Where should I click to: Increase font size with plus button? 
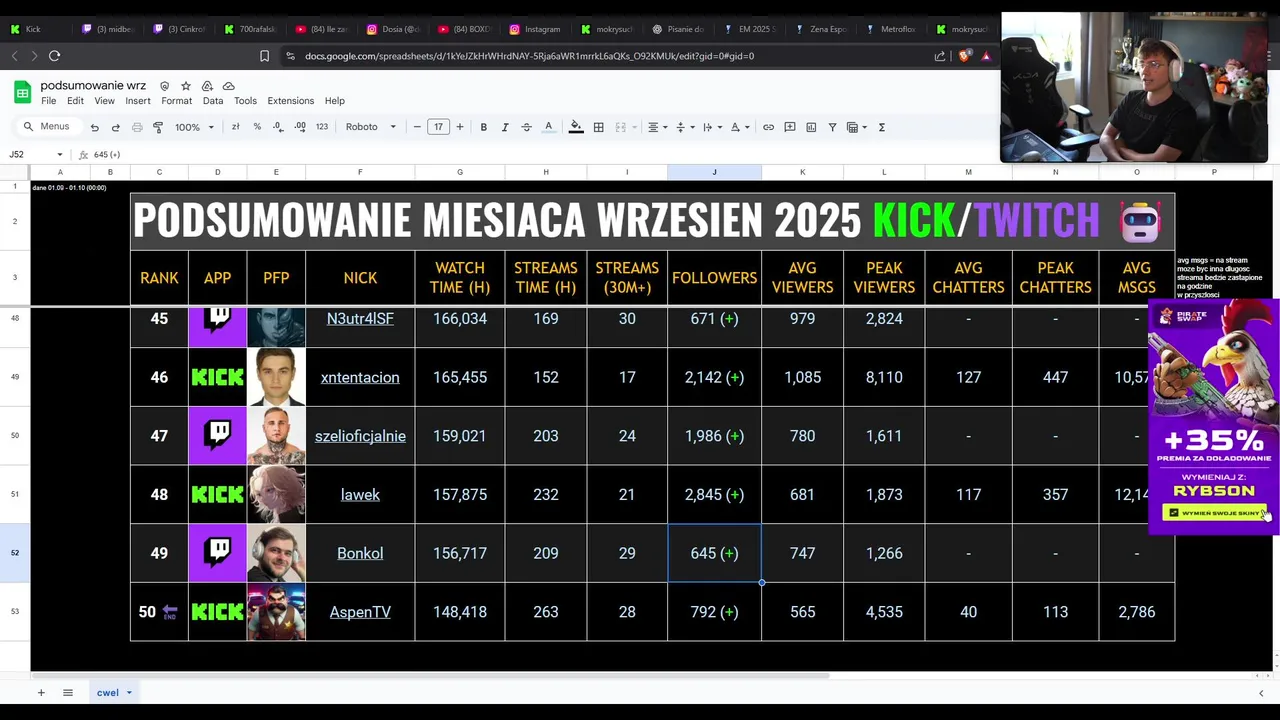click(x=460, y=127)
